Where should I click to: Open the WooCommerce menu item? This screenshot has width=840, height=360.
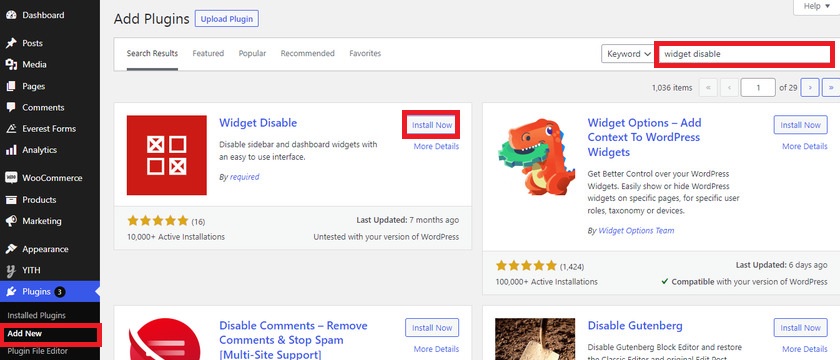click(x=50, y=178)
